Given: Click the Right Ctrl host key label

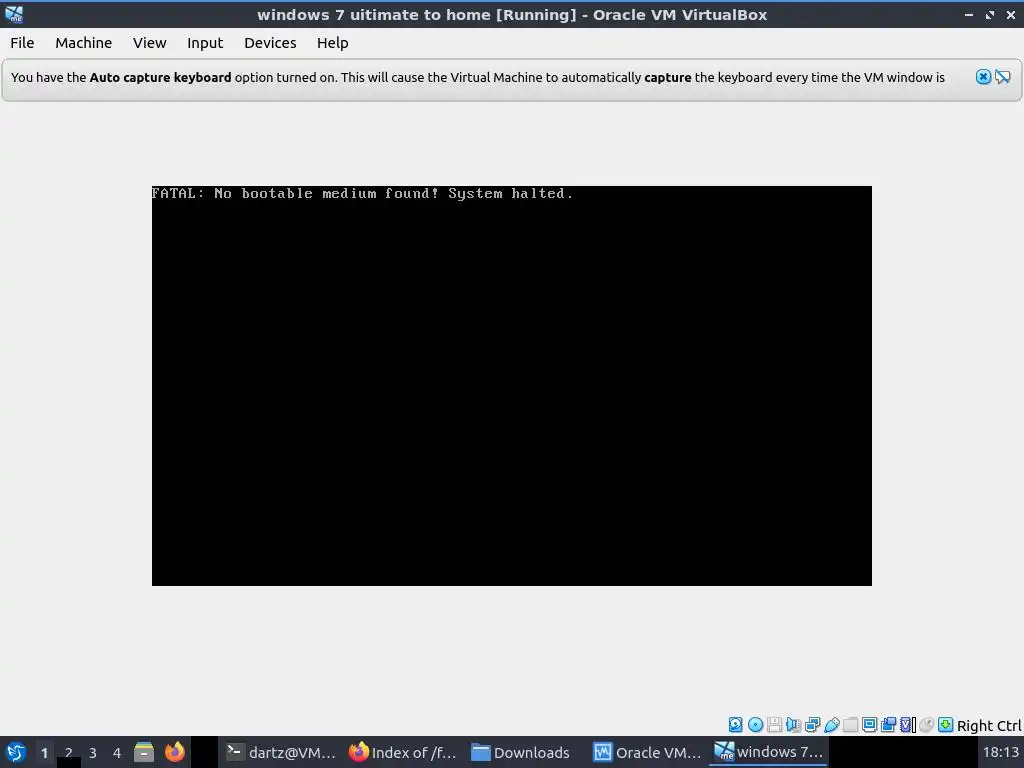Looking at the screenshot, I should [x=989, y=726].
